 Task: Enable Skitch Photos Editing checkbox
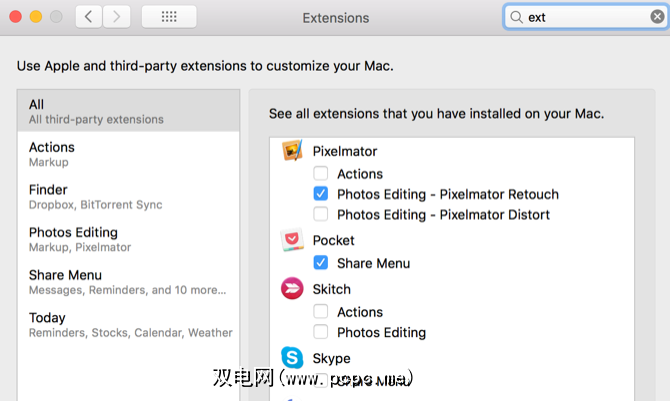pyautogui.click(x=321, y=332)
